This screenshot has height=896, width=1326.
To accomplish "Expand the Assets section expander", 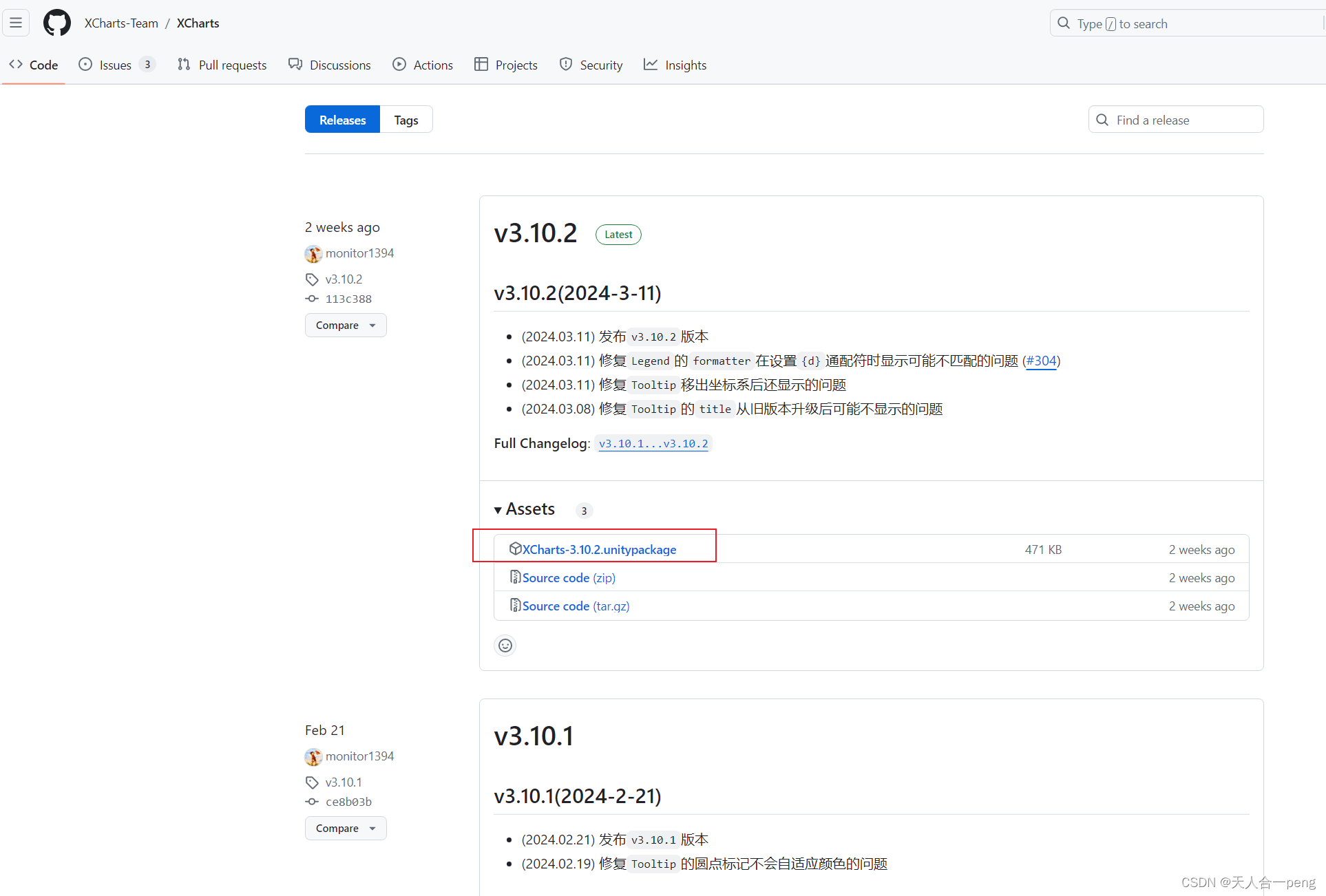I will pos(498,509).
